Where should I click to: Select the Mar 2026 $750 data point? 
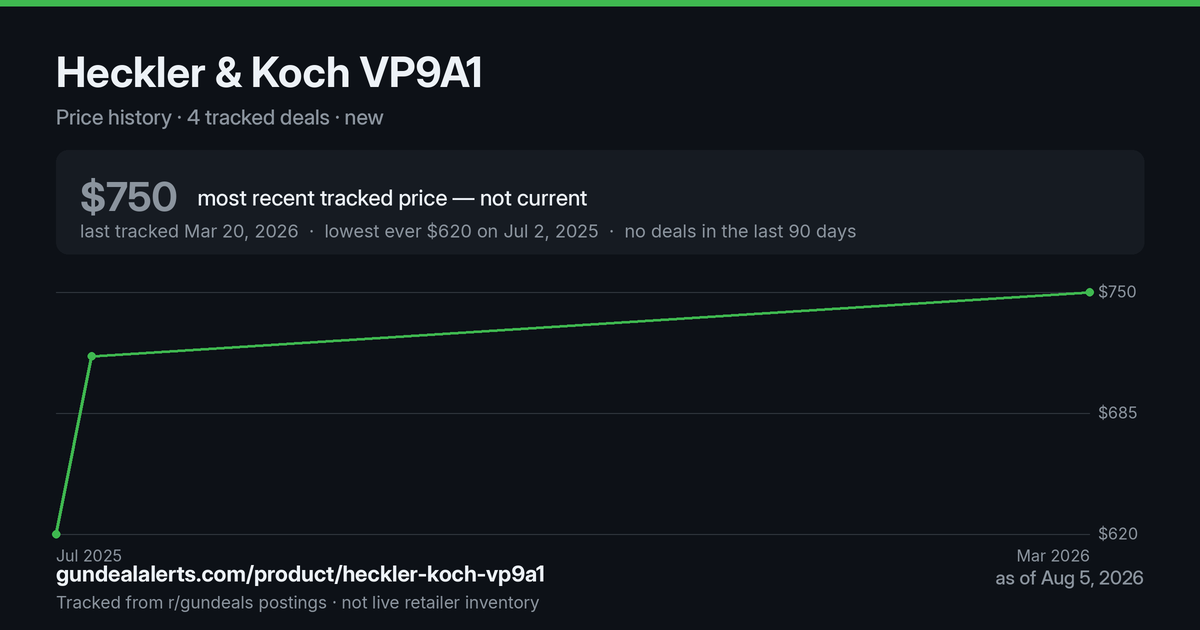(x=1089, y=292)
